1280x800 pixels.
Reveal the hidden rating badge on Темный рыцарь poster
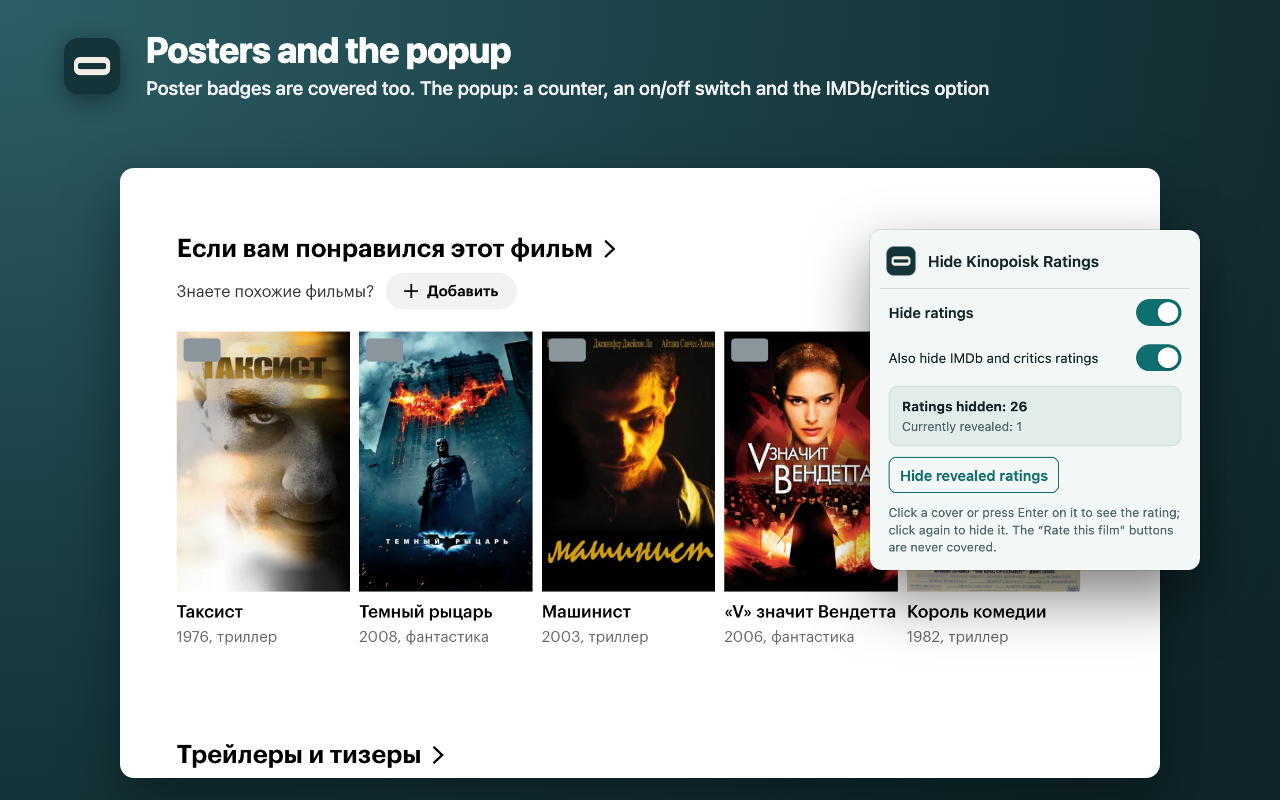pos(384,350)
